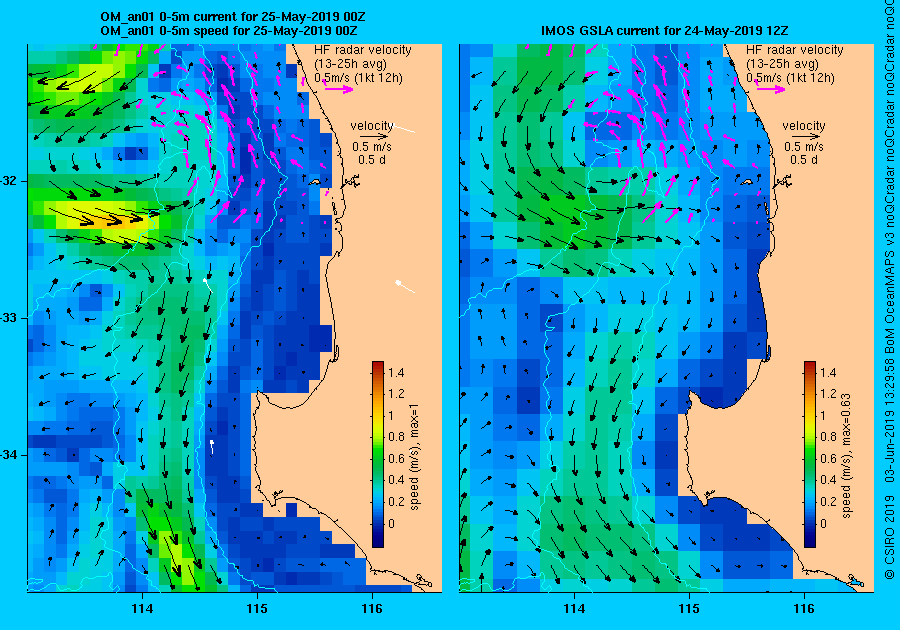The image size is (900, 630).
Task: Click the 'velocity' legend label in right map
Action: [x=804, y=126]
